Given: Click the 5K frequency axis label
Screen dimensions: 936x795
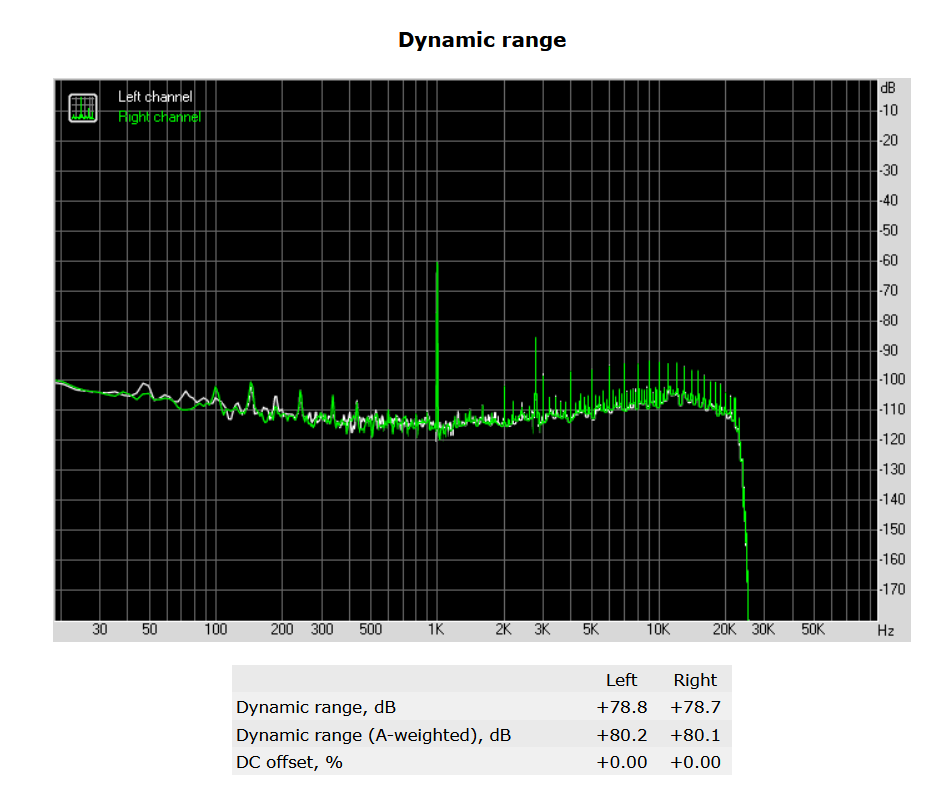Looking at the screenshot, I should [590, 630].
